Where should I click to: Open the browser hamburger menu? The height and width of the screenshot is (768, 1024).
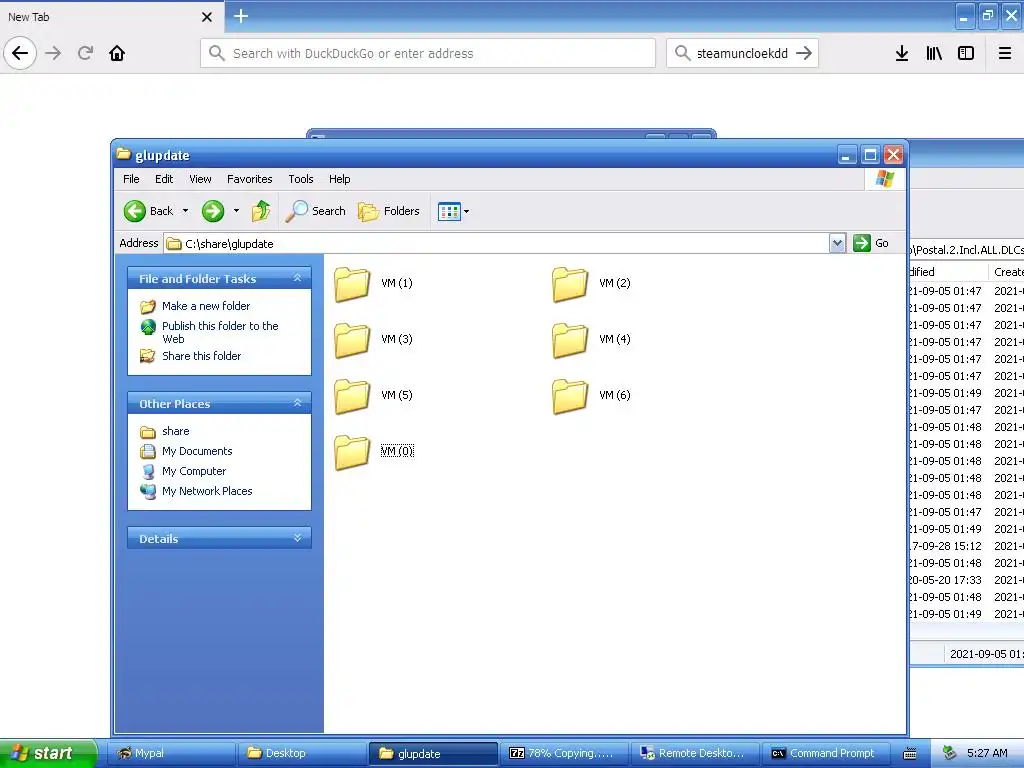pyautogui.click(x=1005, y=53)
